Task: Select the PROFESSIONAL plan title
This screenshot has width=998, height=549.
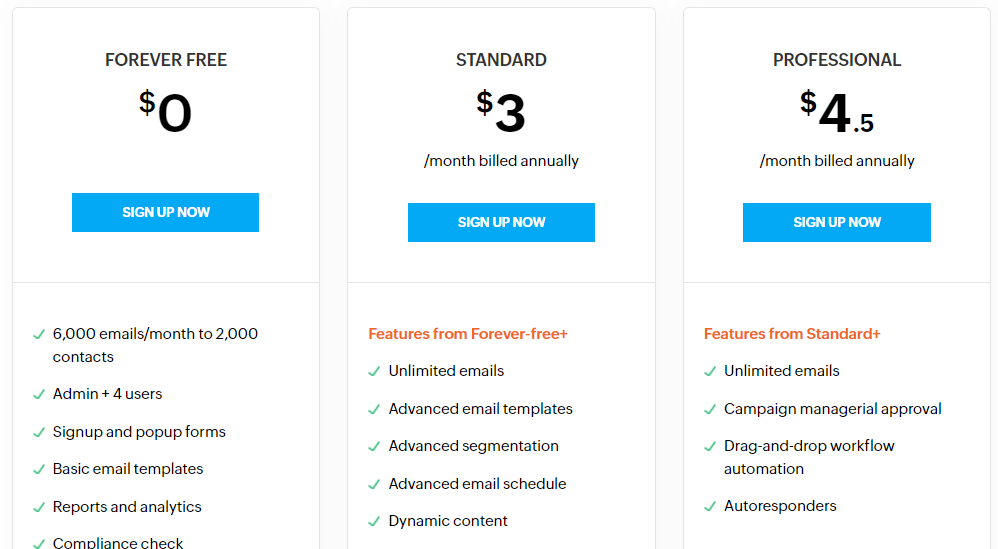Action: pyautogui.click(x=837, y=60)
